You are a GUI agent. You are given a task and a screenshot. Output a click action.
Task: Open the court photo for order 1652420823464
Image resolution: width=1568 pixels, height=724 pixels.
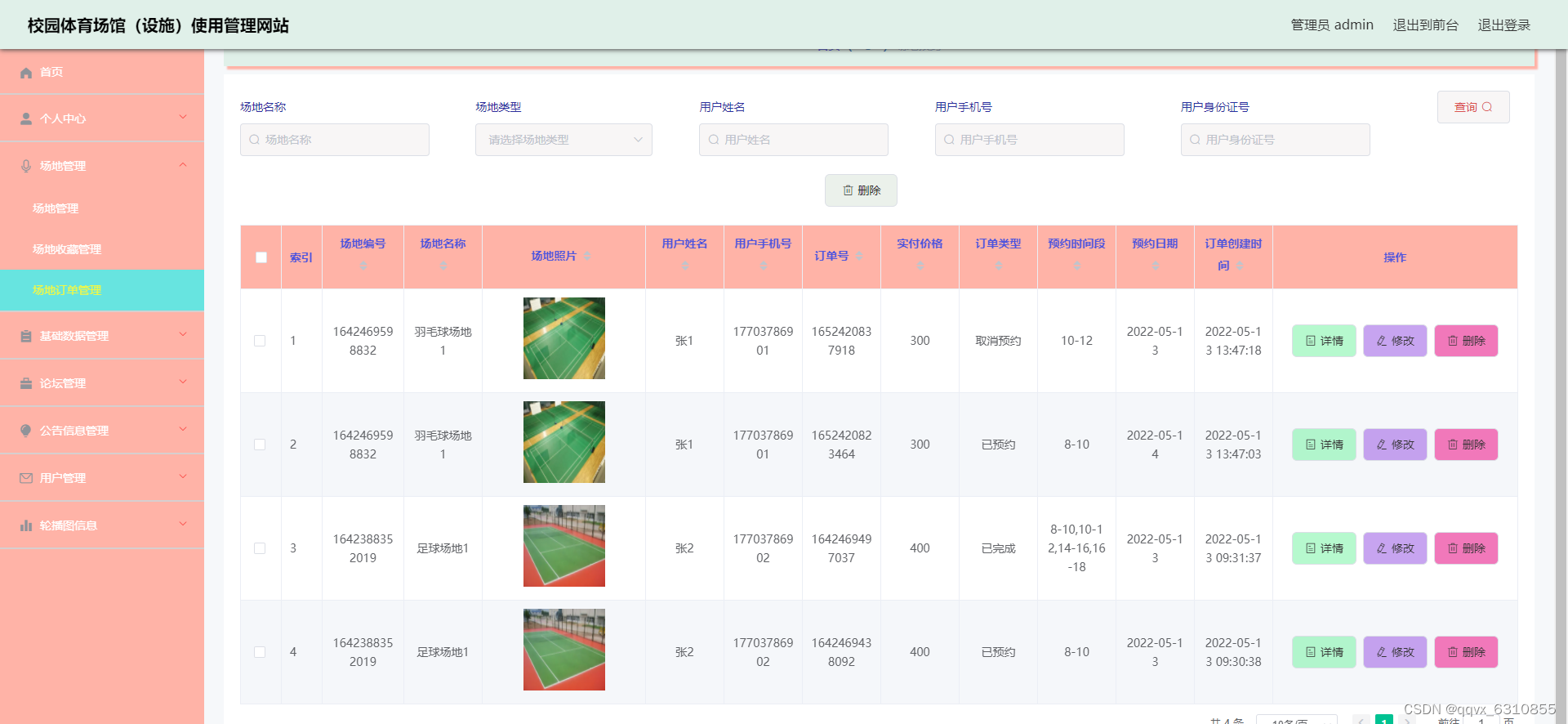[564, 442]
